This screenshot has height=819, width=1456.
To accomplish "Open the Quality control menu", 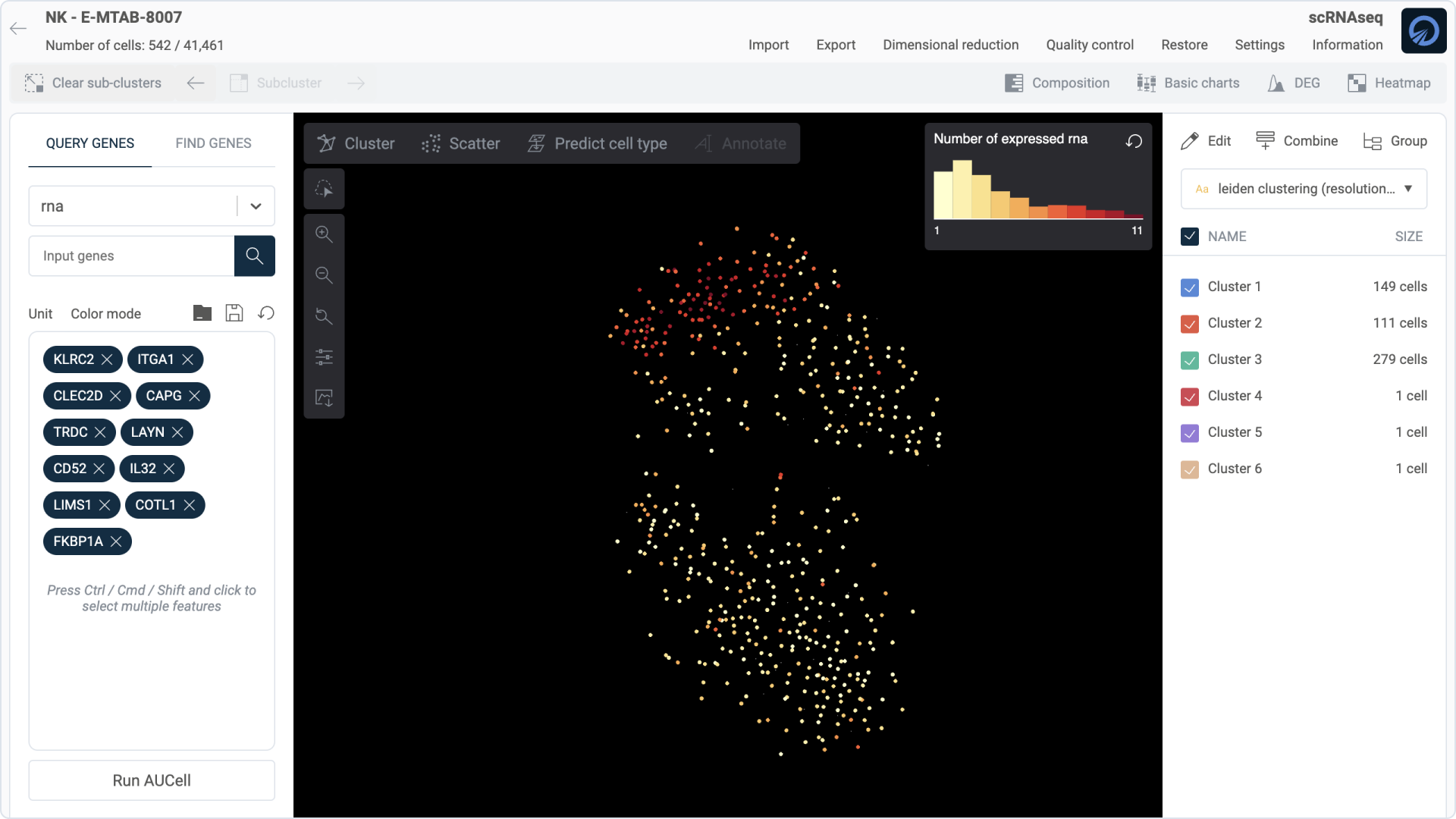I will click(1089, 45).
